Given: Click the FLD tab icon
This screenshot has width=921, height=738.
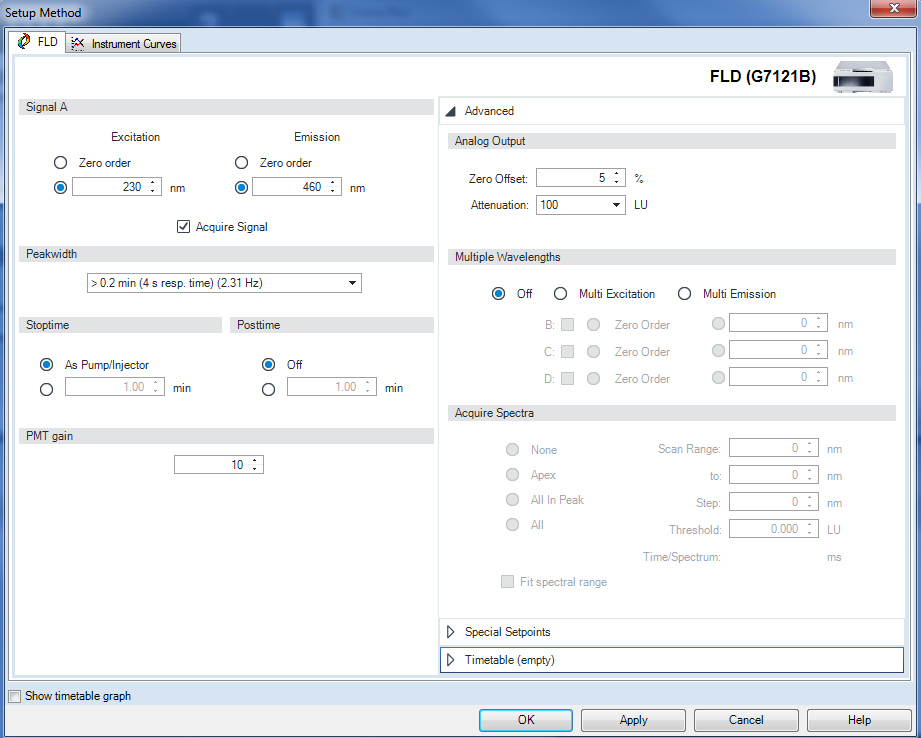Looking at the screenshot, I should click(x=25, y=42).
